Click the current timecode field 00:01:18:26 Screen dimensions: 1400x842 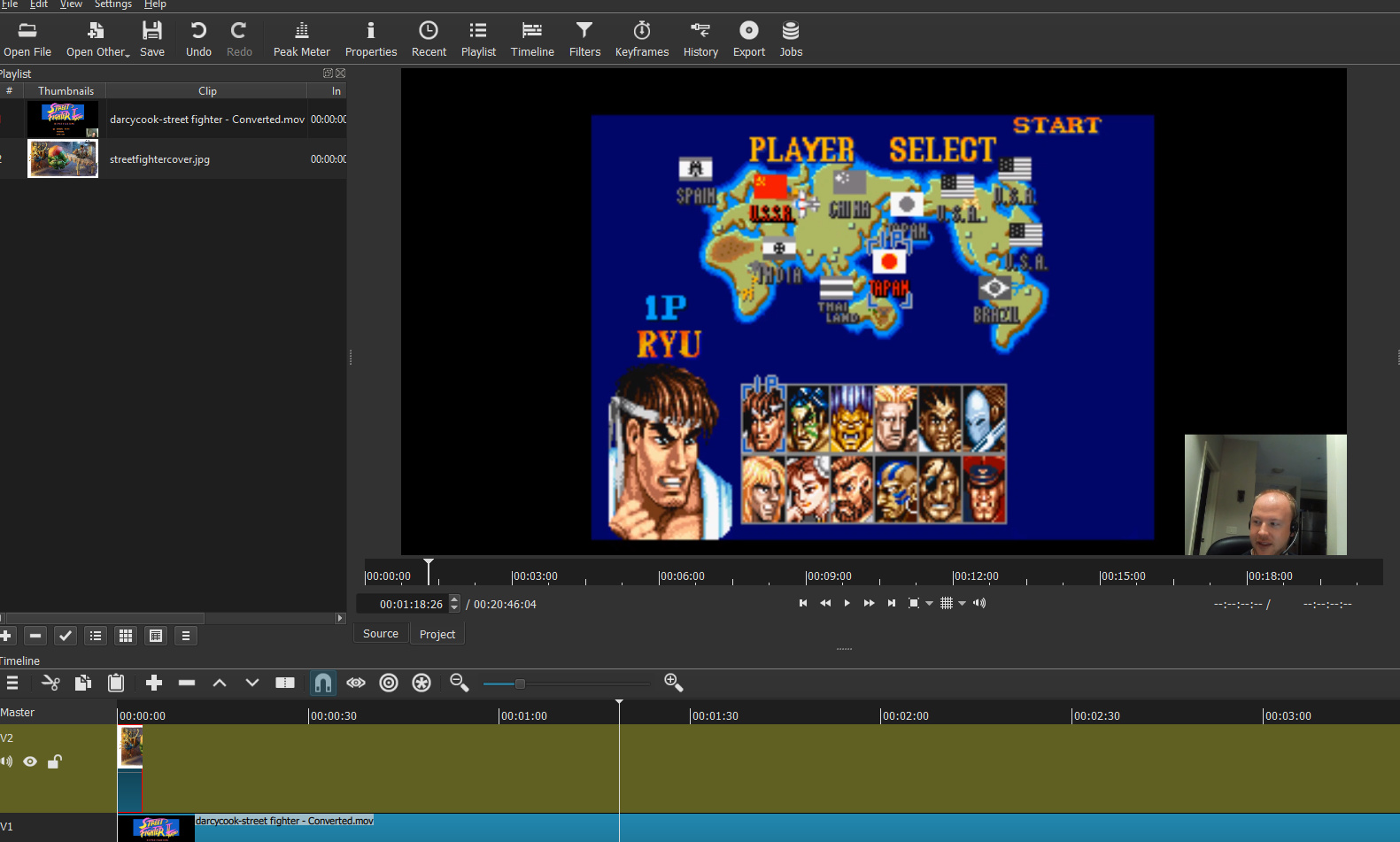tap(403, 604)
